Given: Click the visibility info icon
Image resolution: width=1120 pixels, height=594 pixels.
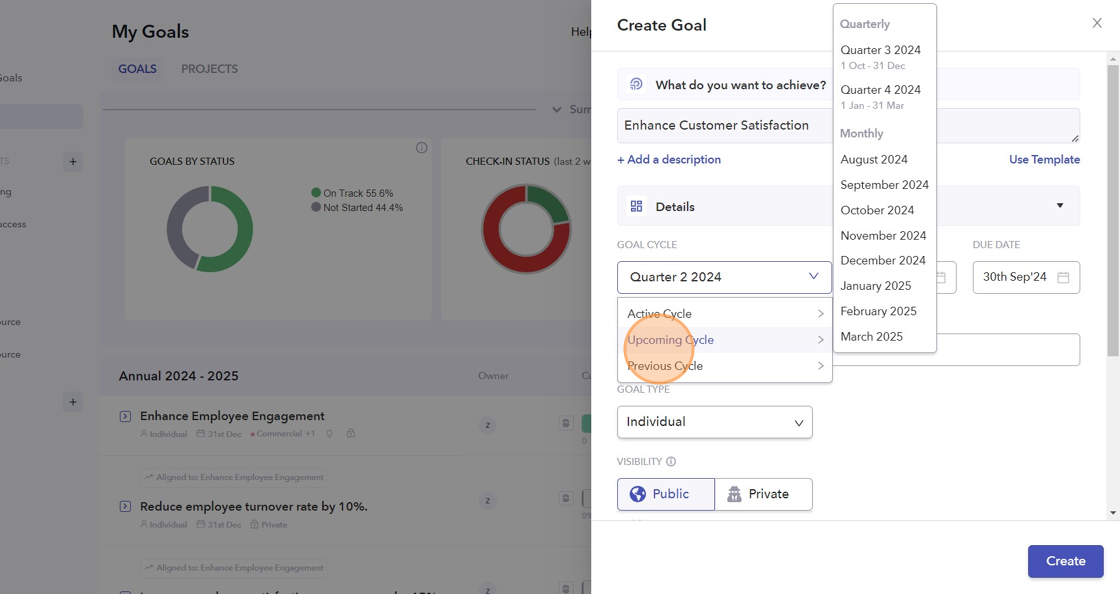Looking at the screenshot, I should point(671,462).
